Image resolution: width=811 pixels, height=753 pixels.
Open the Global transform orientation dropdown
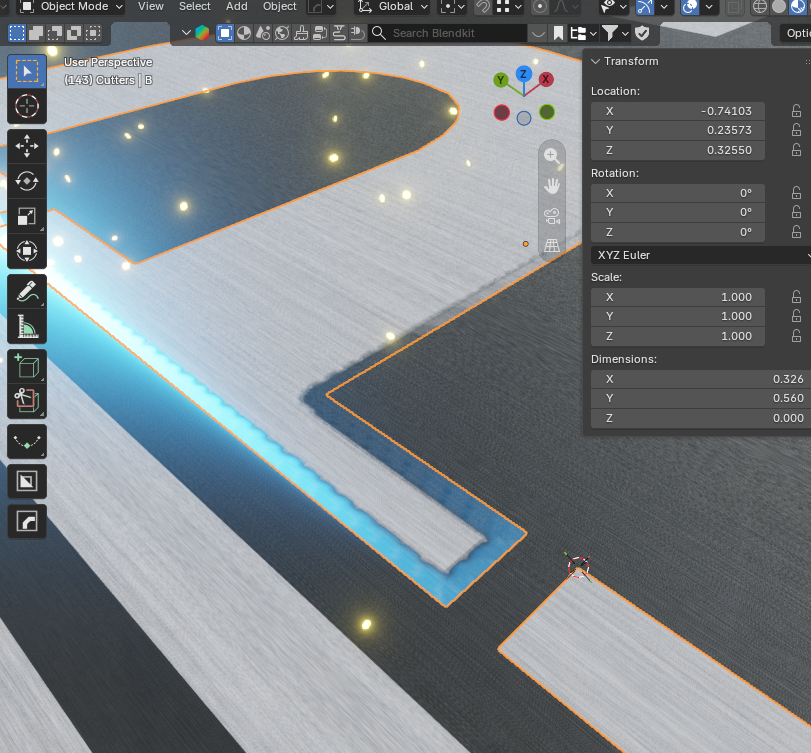click(394, 7)
